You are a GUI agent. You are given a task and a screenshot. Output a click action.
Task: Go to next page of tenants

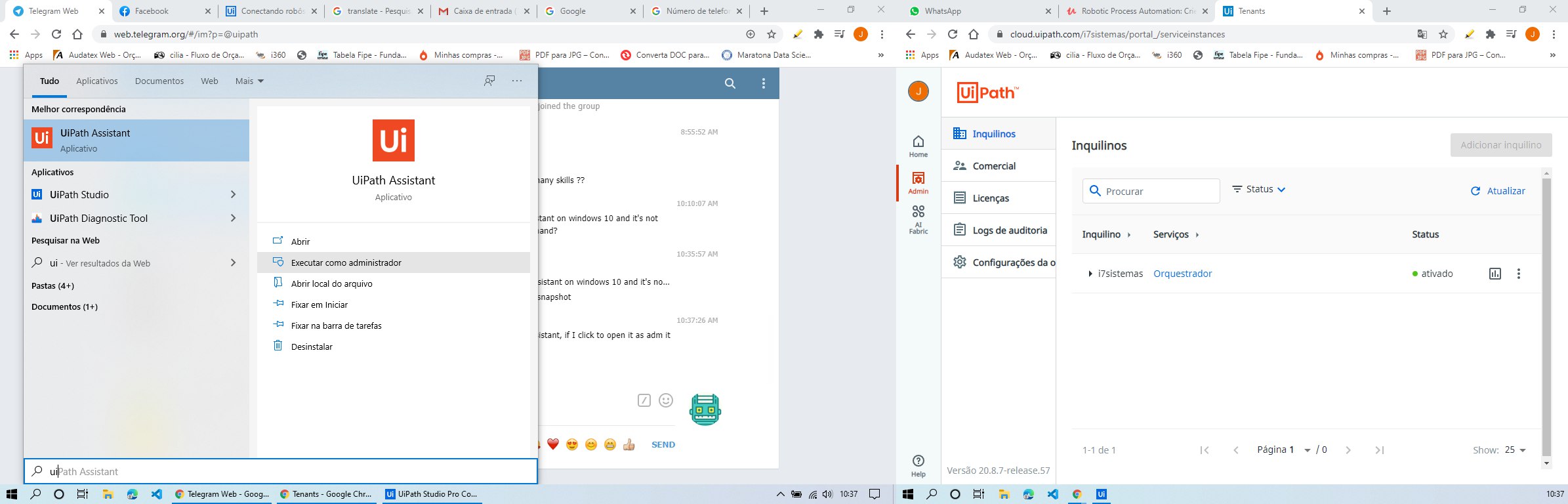(1348, 450)
